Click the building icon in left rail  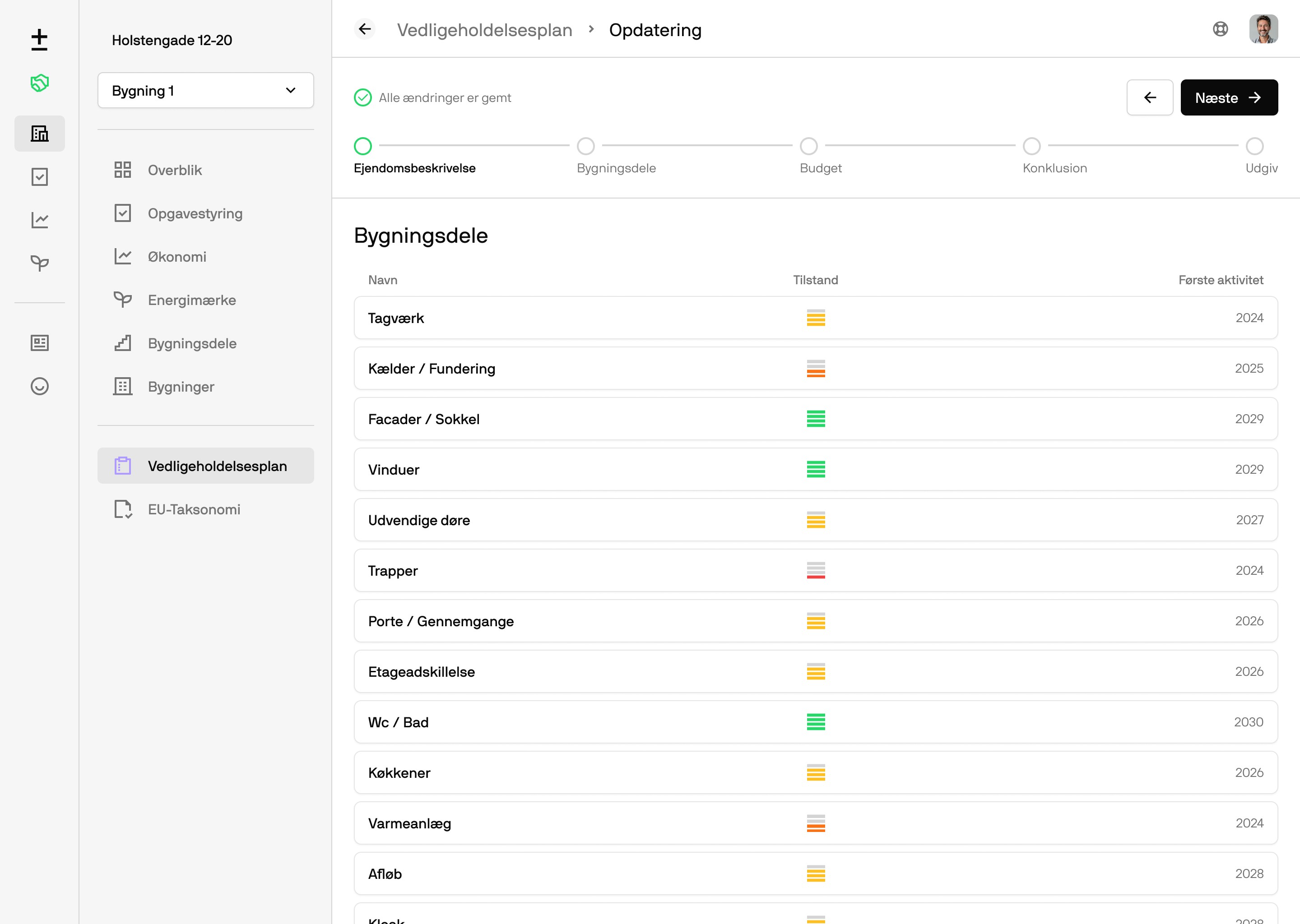39,134
